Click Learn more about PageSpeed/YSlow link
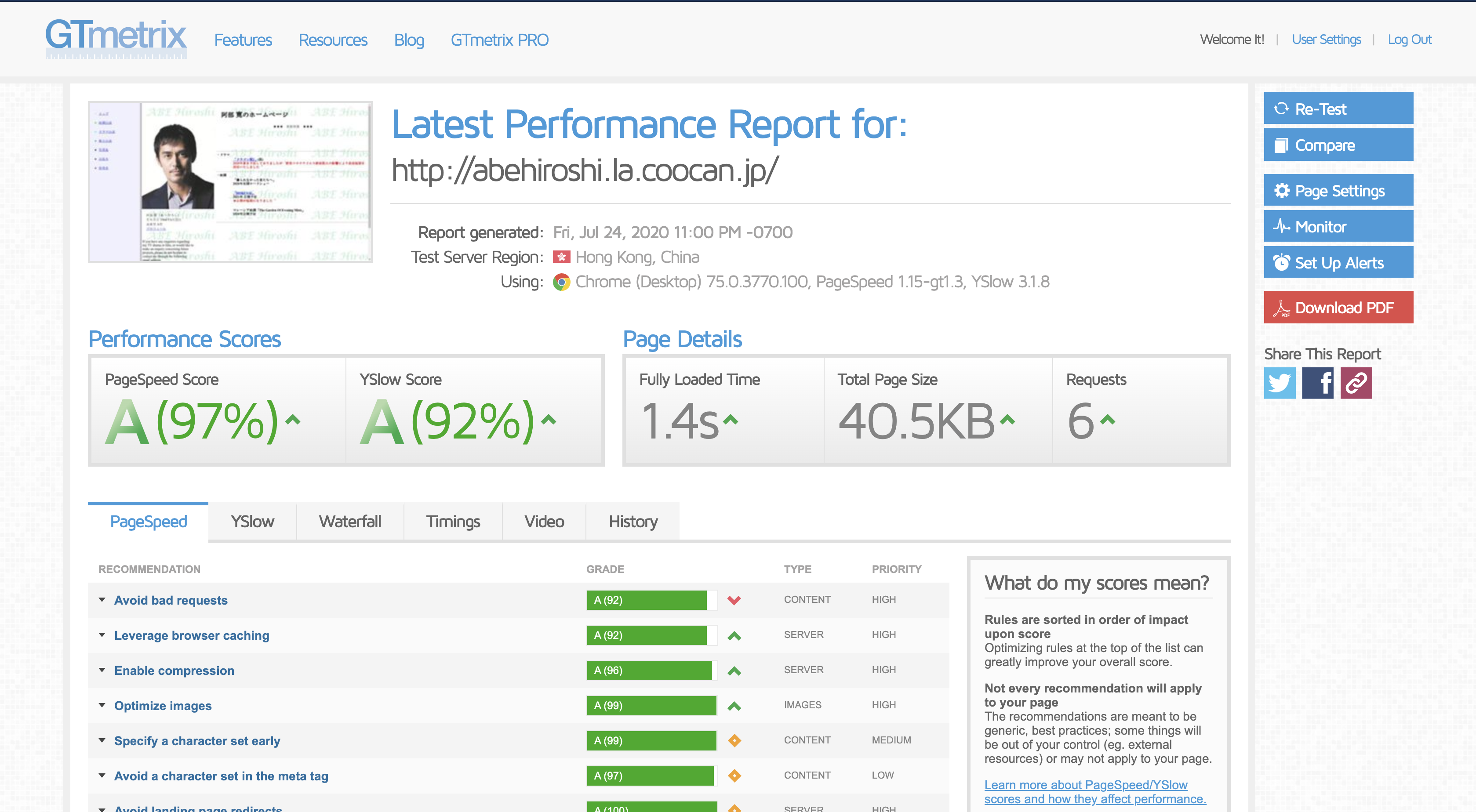 coord(1094,792)
